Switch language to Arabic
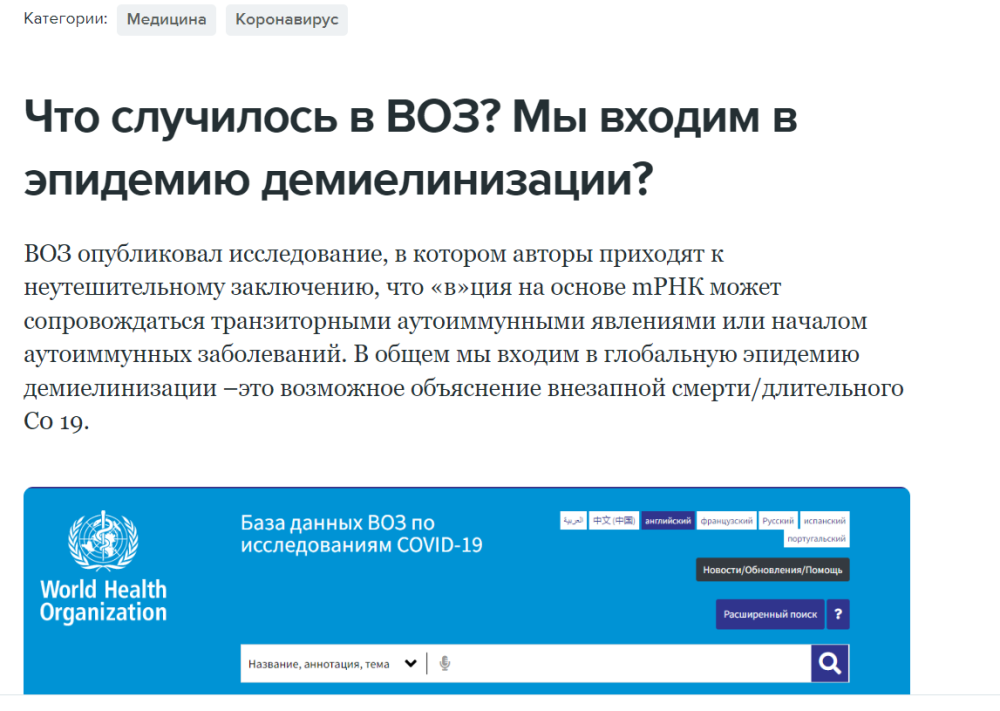Image resolution: width=1000 pixels, height=711 pixels. click(573, 520)
